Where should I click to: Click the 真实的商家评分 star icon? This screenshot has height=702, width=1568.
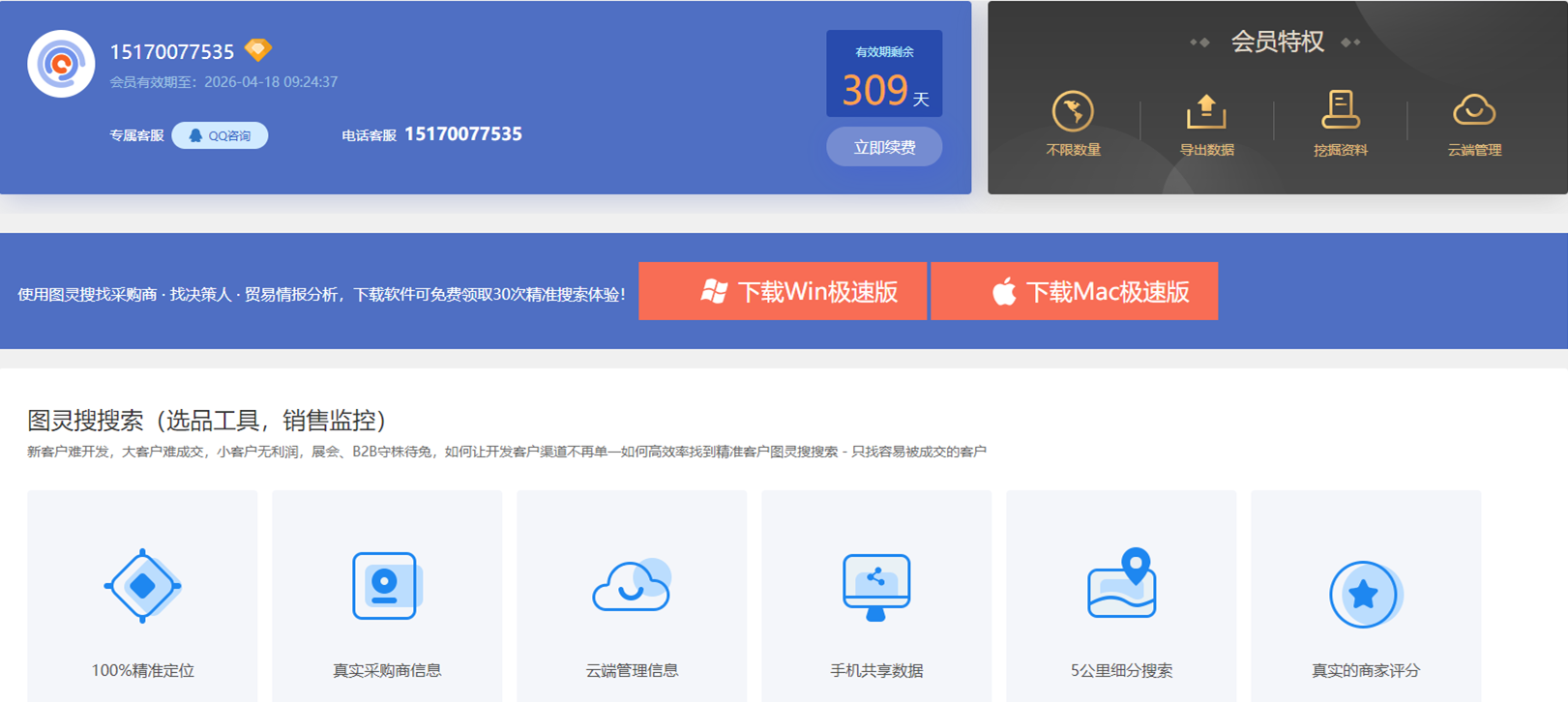(x=1365, y=594)
